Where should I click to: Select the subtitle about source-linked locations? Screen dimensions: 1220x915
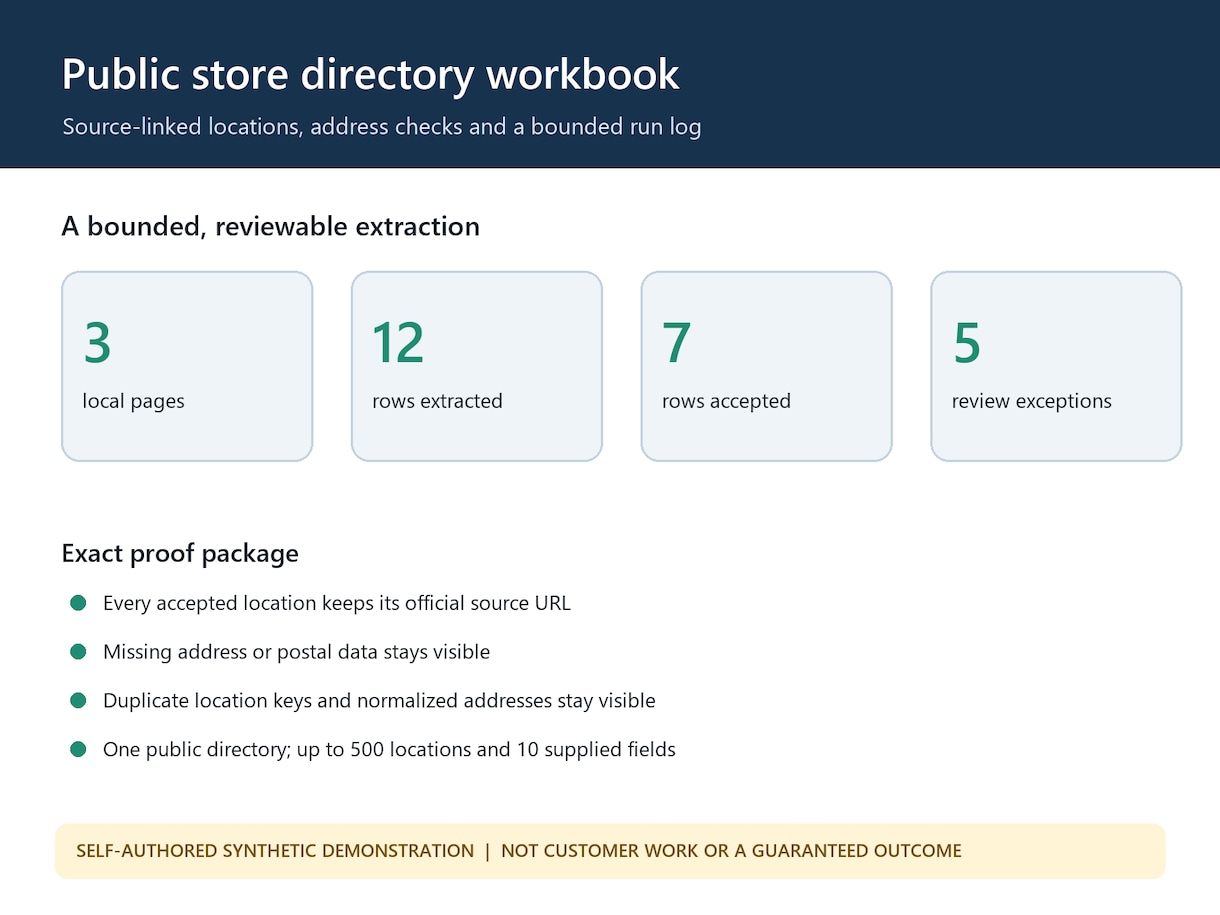pyautogui.click(x=382, y=127)
